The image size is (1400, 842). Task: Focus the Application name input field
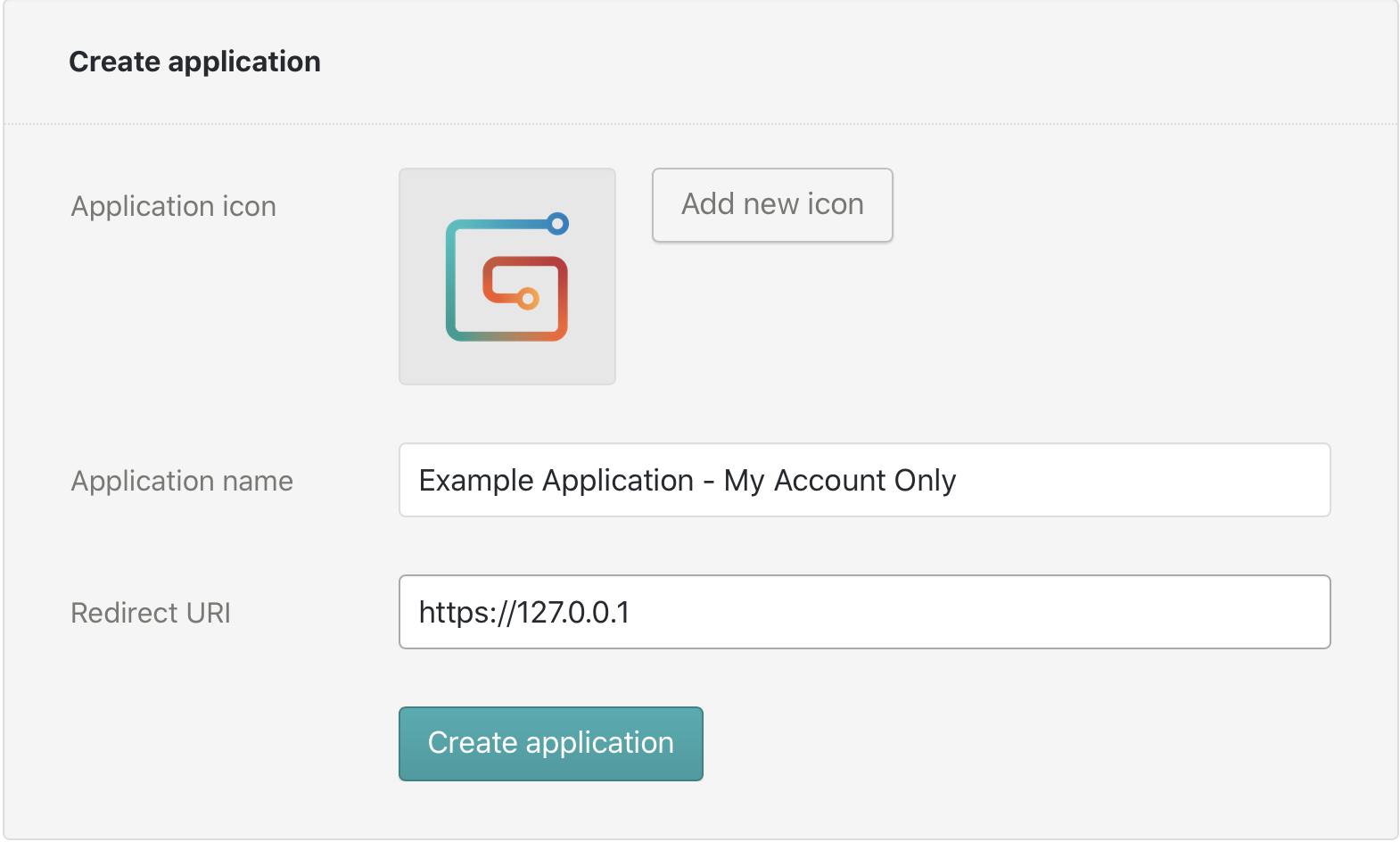tap(864, 480)
